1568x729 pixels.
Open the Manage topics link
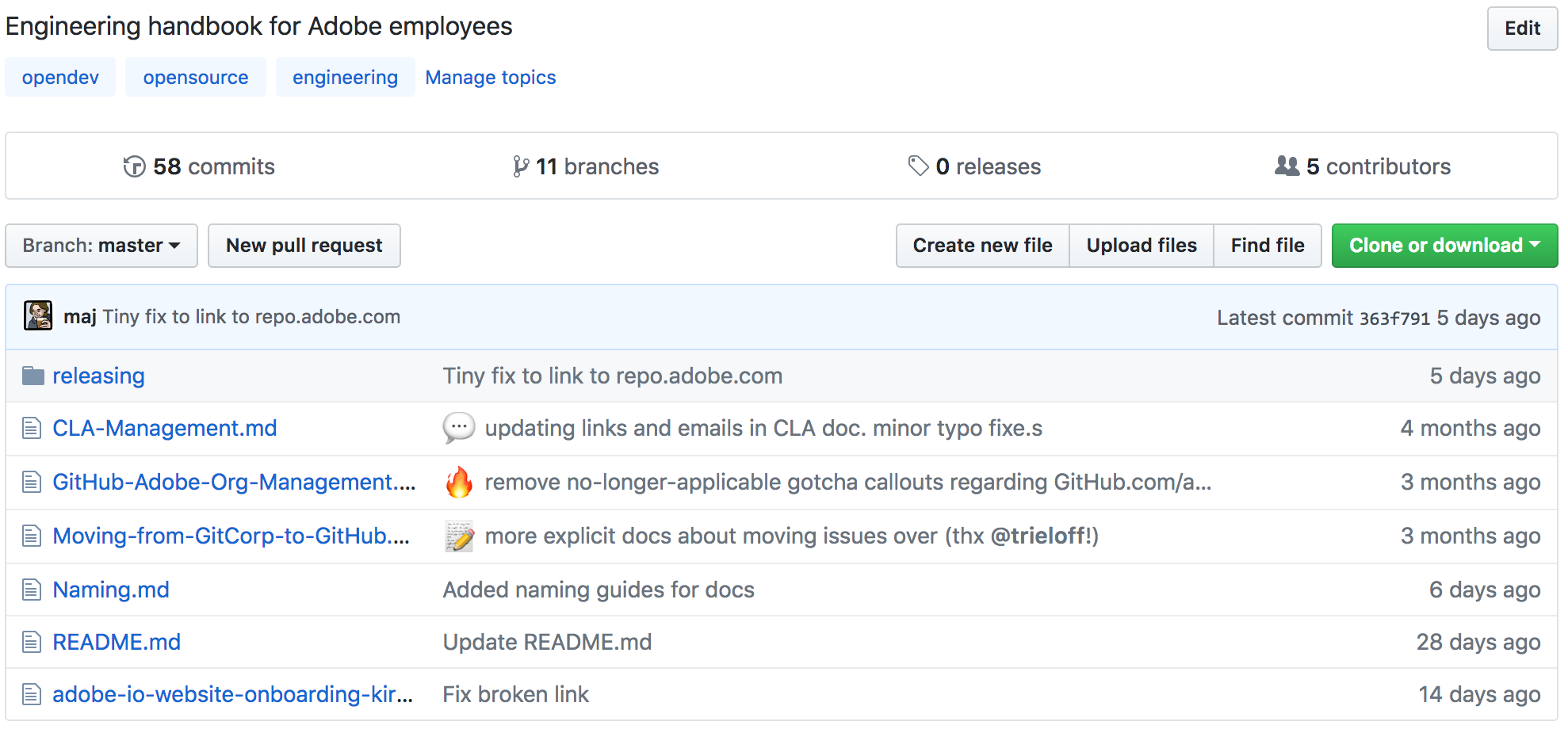click(491, 77)
